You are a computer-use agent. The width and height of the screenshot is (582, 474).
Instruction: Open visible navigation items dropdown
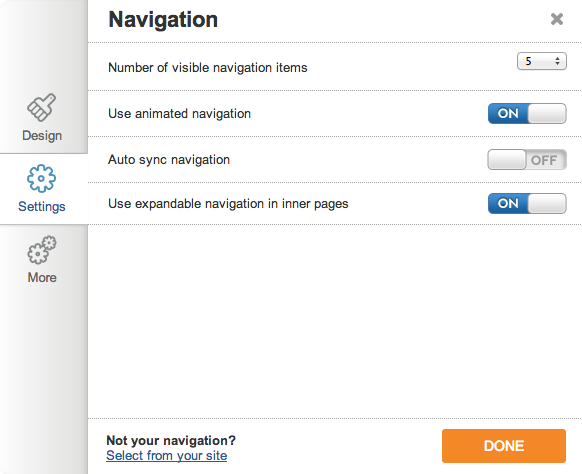point(542,61)
